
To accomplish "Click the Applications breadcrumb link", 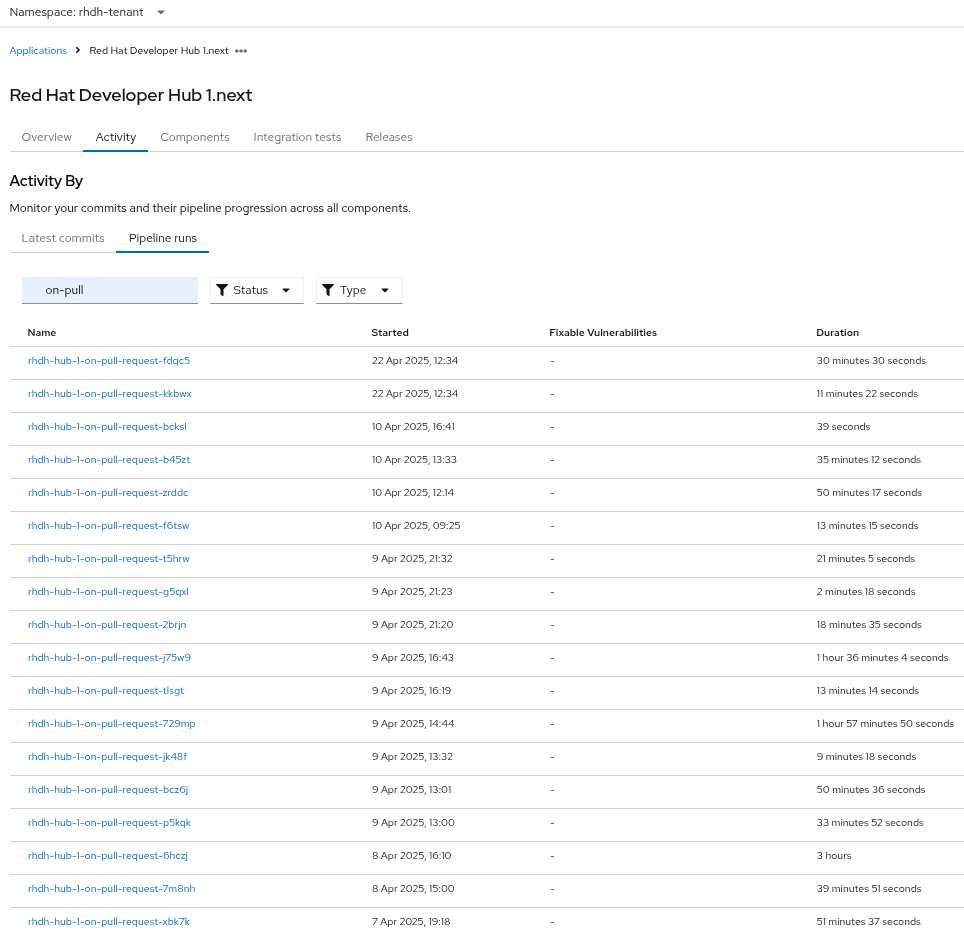I will 38,50.
